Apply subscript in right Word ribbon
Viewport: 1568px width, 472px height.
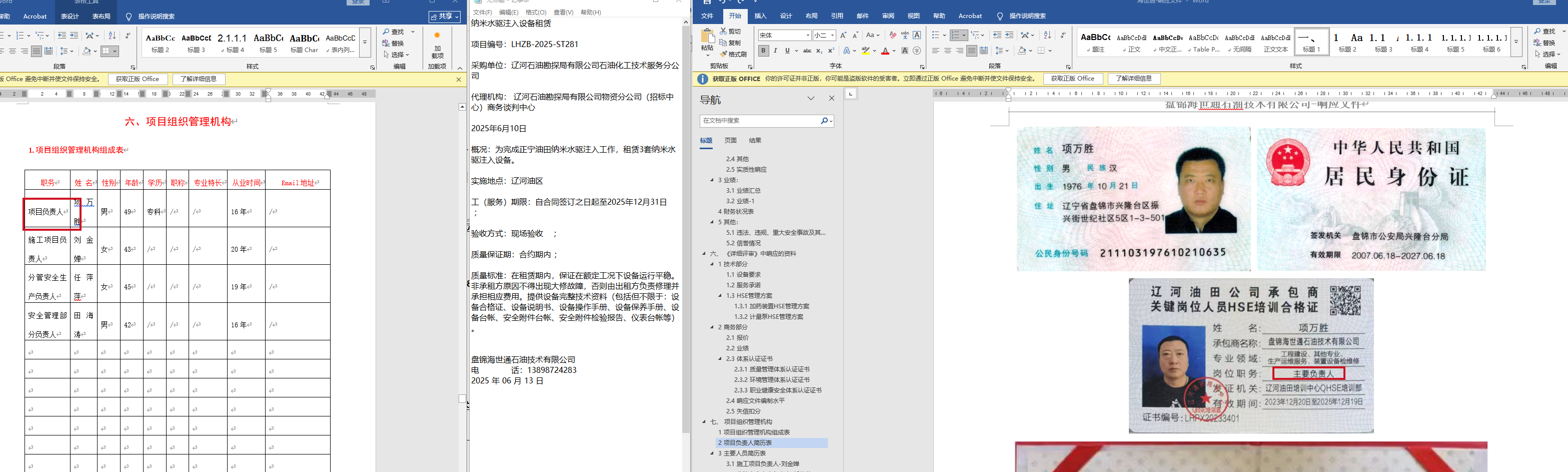pos(819,51)
